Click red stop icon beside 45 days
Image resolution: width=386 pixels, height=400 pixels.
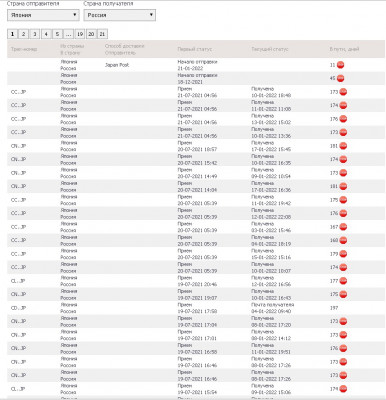click(340, 78)
